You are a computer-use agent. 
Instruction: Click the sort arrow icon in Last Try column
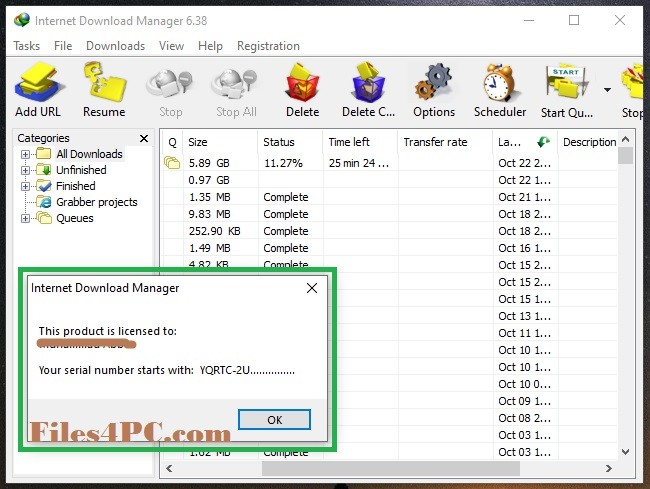pos(543,142)
